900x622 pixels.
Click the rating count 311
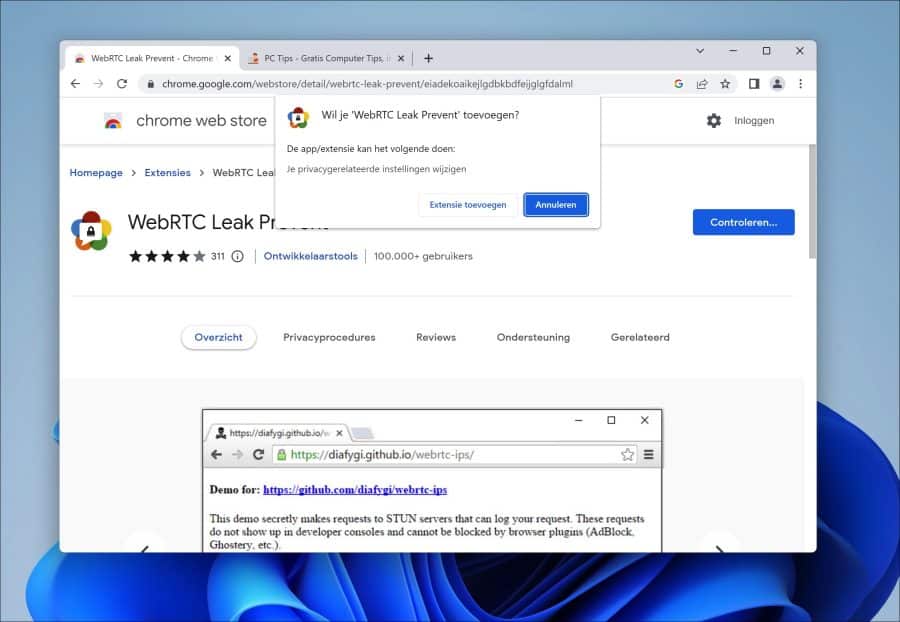pos(218,256)
